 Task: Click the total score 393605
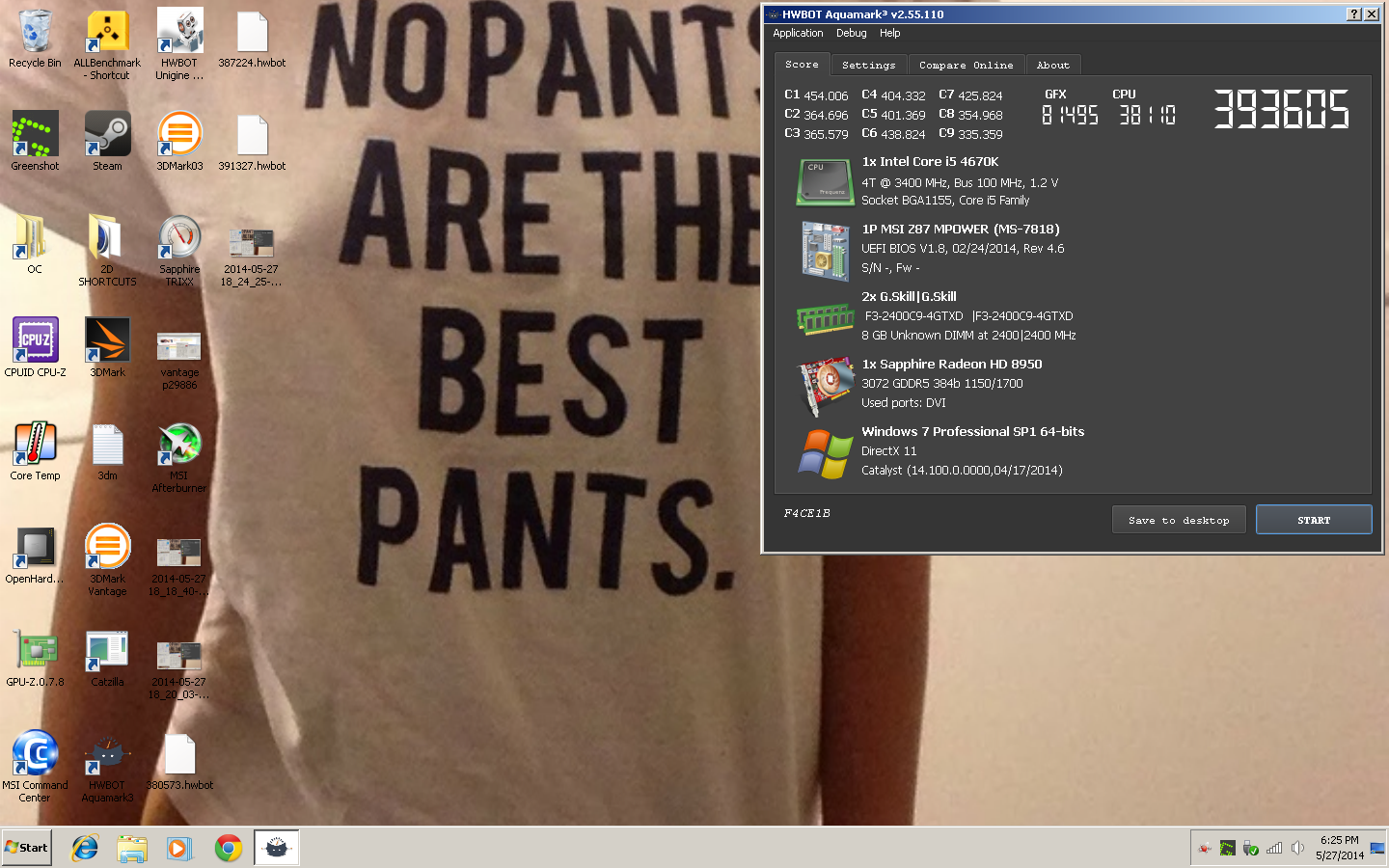1281,109
